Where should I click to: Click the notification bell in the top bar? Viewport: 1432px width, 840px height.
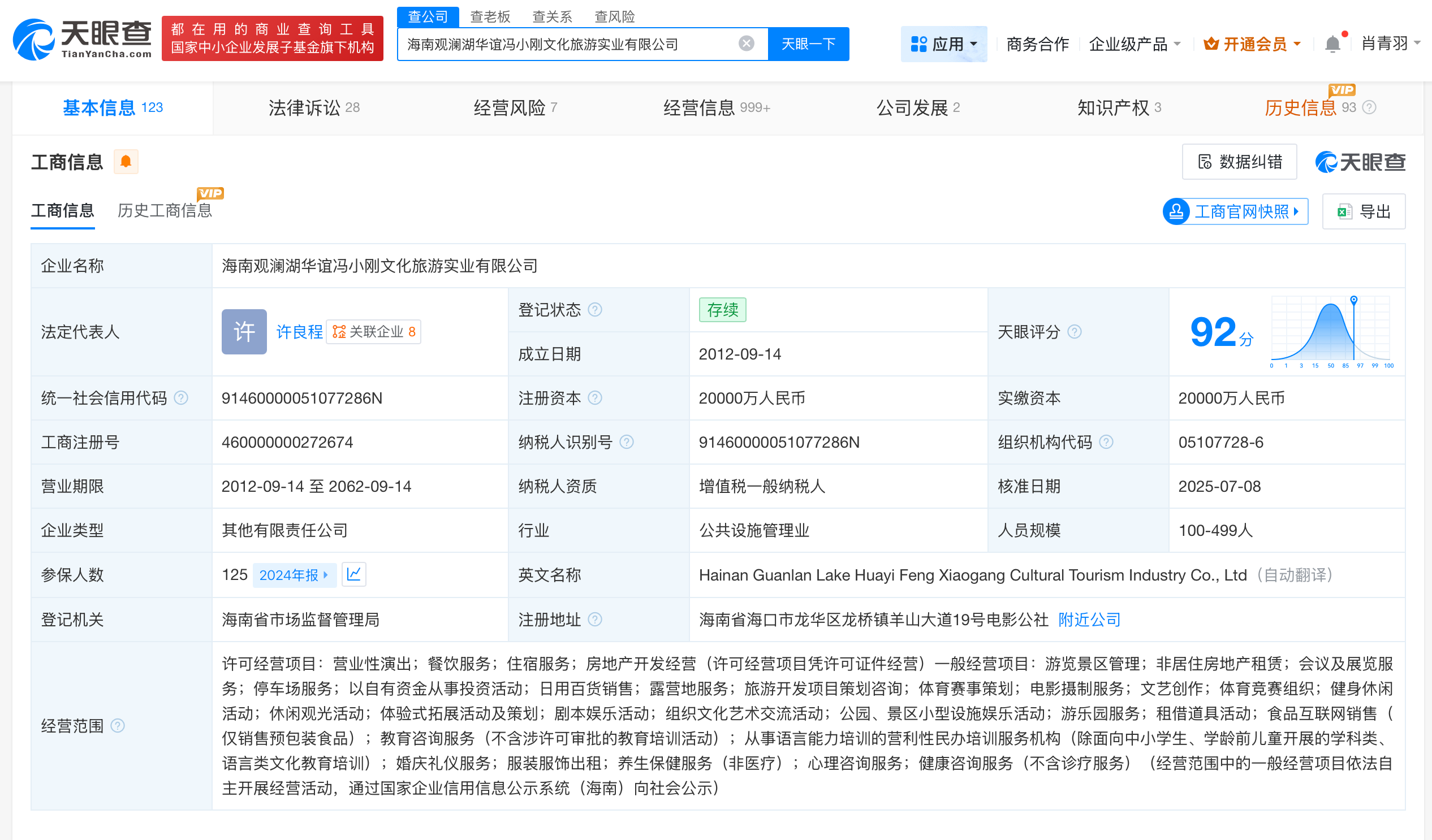tap(1331, 43)
